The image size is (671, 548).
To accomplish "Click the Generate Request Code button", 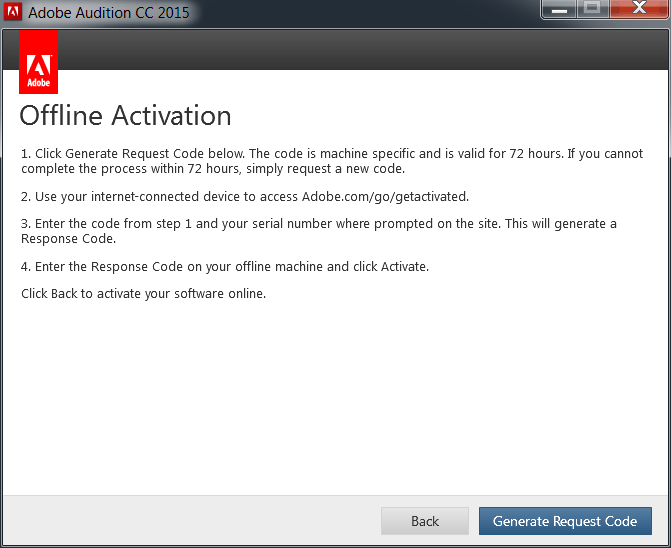I will [565, 521].
